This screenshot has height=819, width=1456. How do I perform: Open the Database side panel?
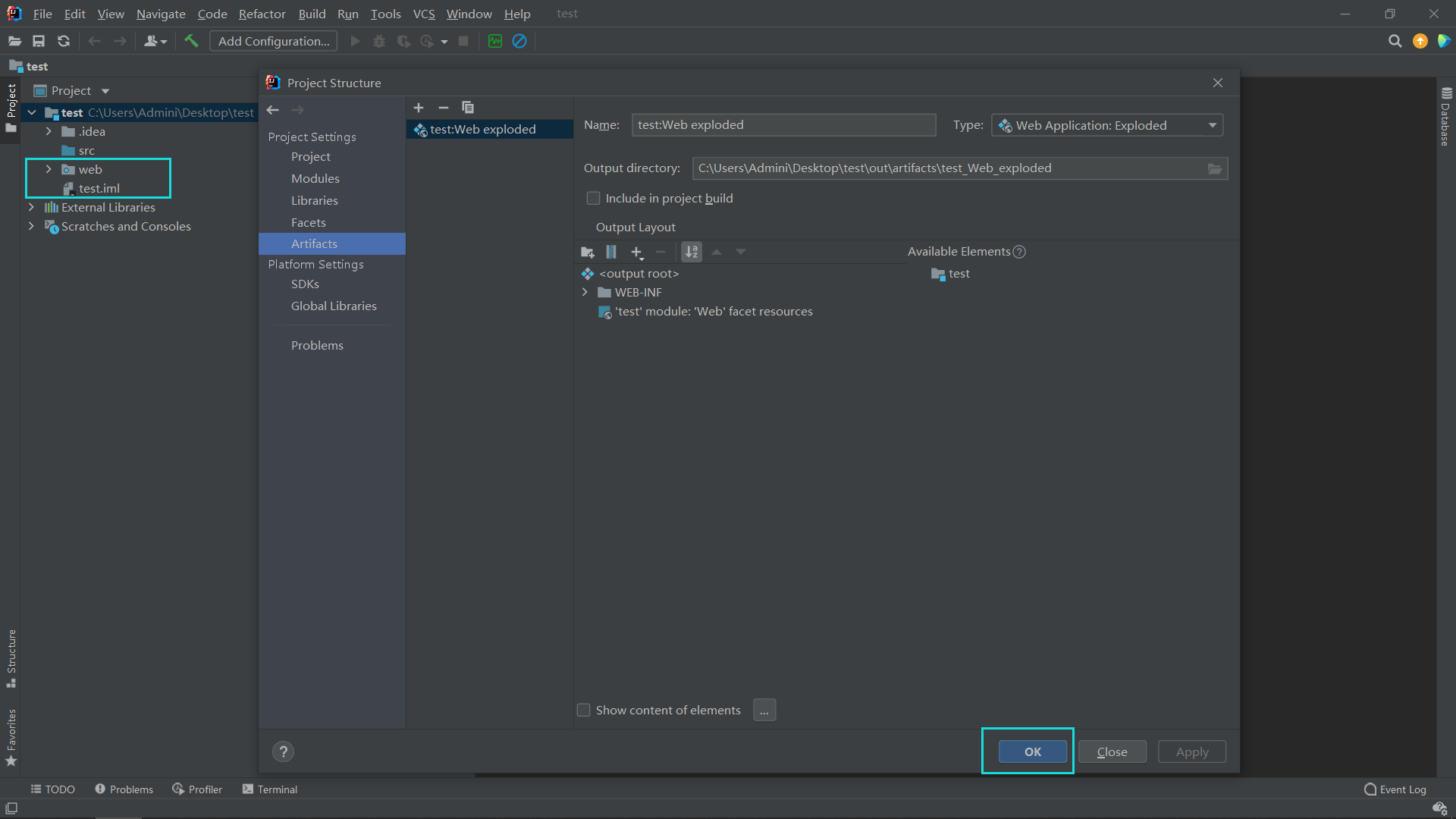point(1445,117)
